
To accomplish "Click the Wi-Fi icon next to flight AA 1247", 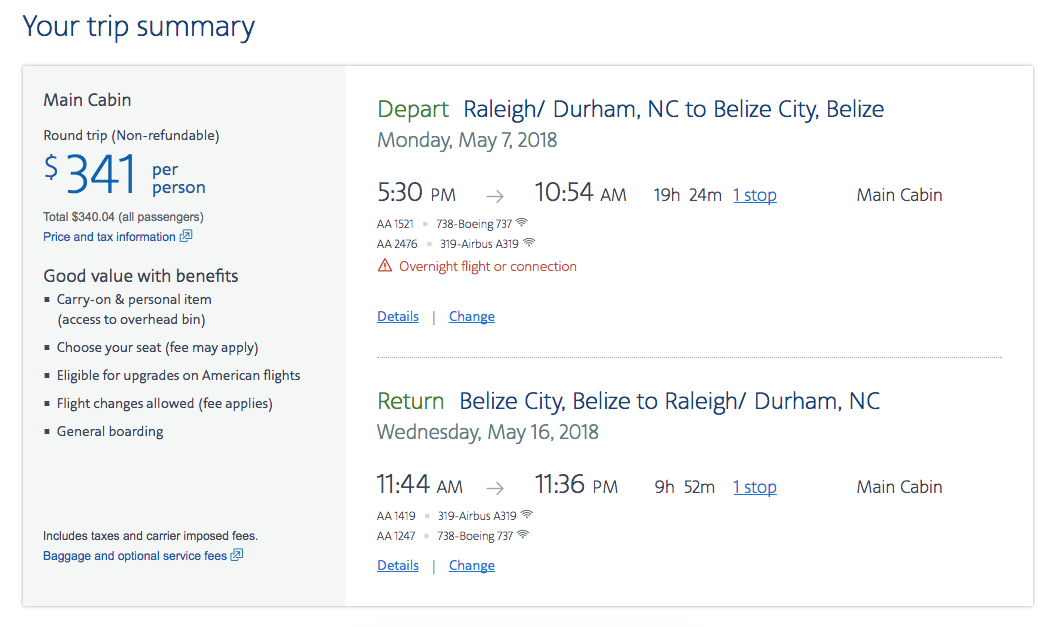I will [523, 535].
